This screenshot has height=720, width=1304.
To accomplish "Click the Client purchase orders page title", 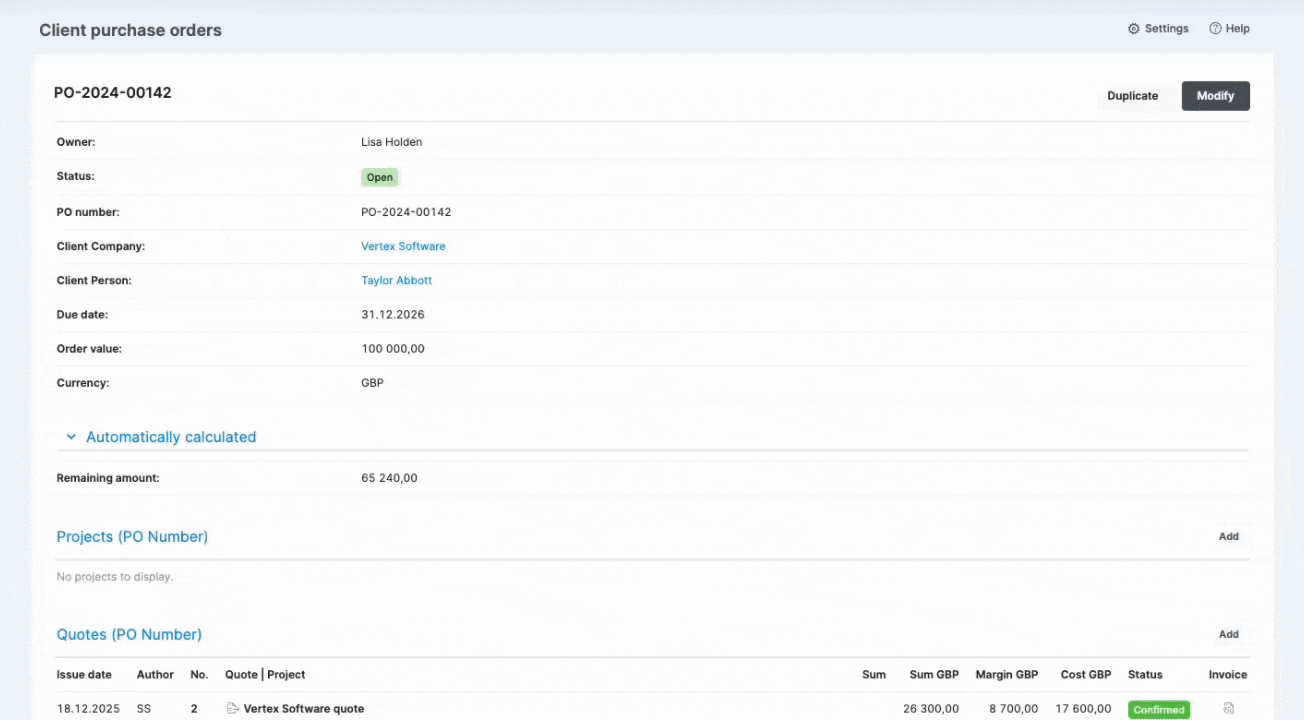I will [x=130, y=30].
